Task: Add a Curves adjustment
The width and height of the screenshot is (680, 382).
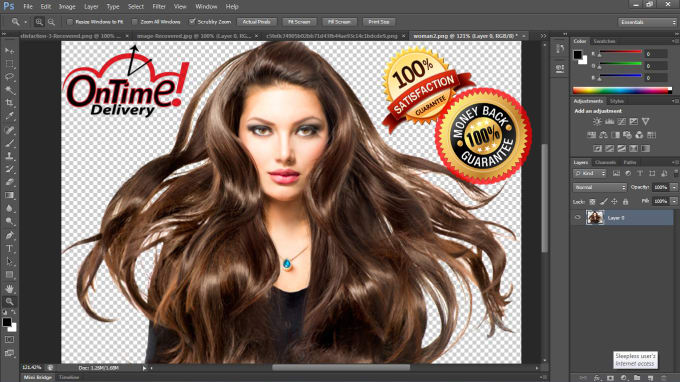Action: (621, 121)
